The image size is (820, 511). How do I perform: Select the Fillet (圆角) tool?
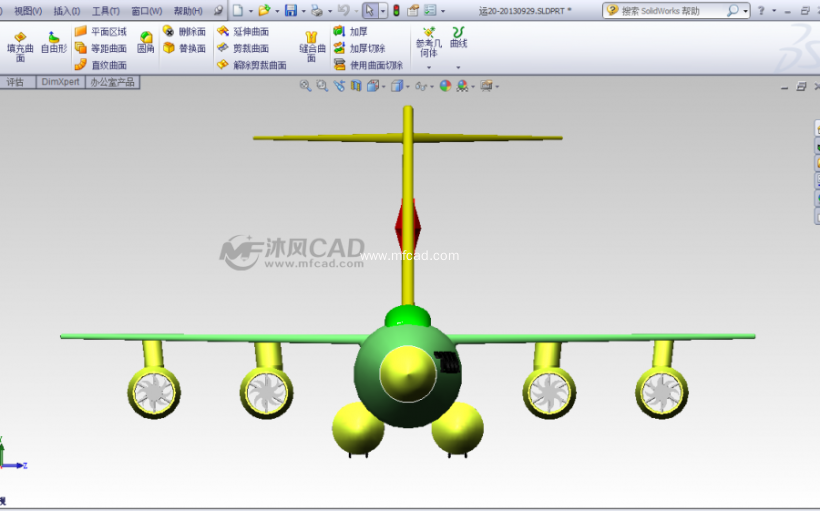pyautogui.click(x=145, y=43)
